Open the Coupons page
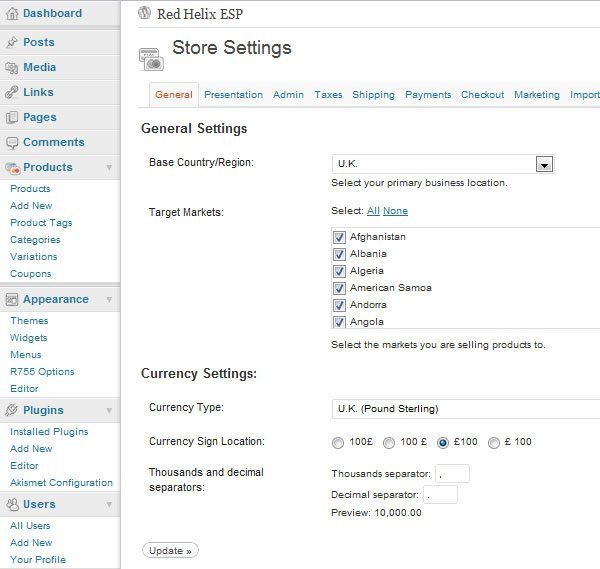 click(x=31, y=274)
